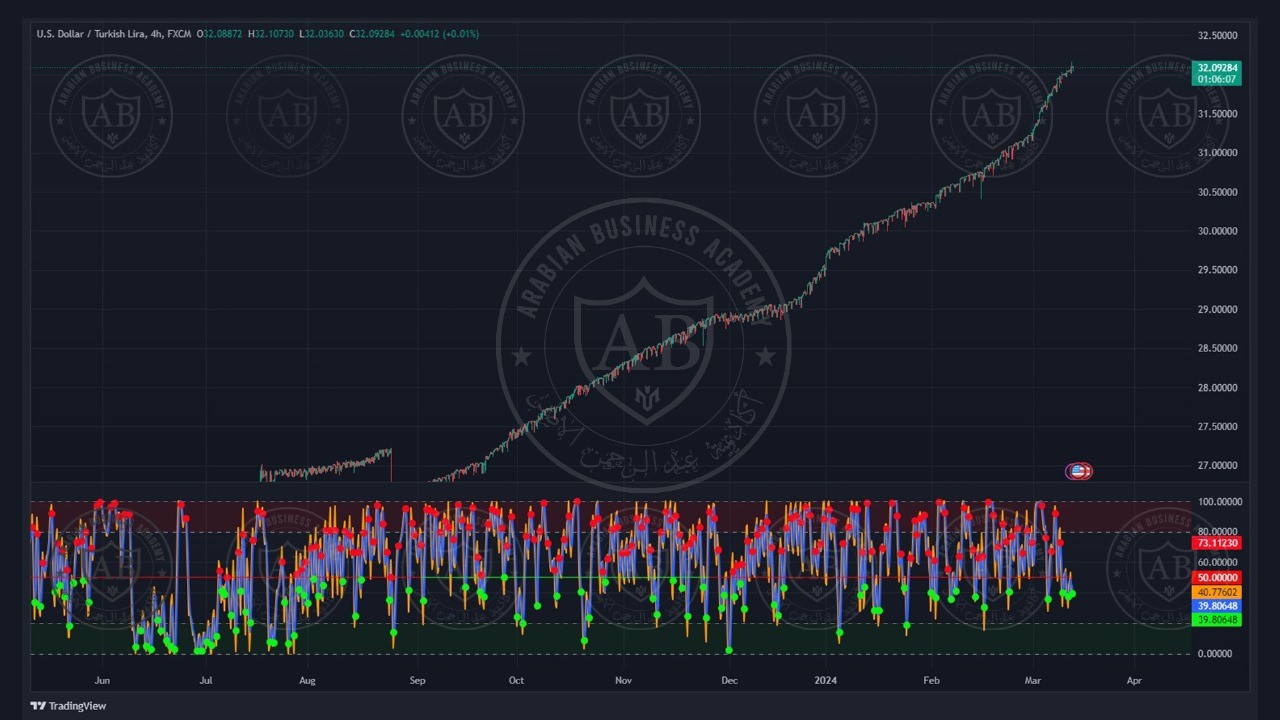Click the 60.00000 oscillator axis label
Image resolution: width=1280 pixels, height=720 pixels.
pos(1217,563)
